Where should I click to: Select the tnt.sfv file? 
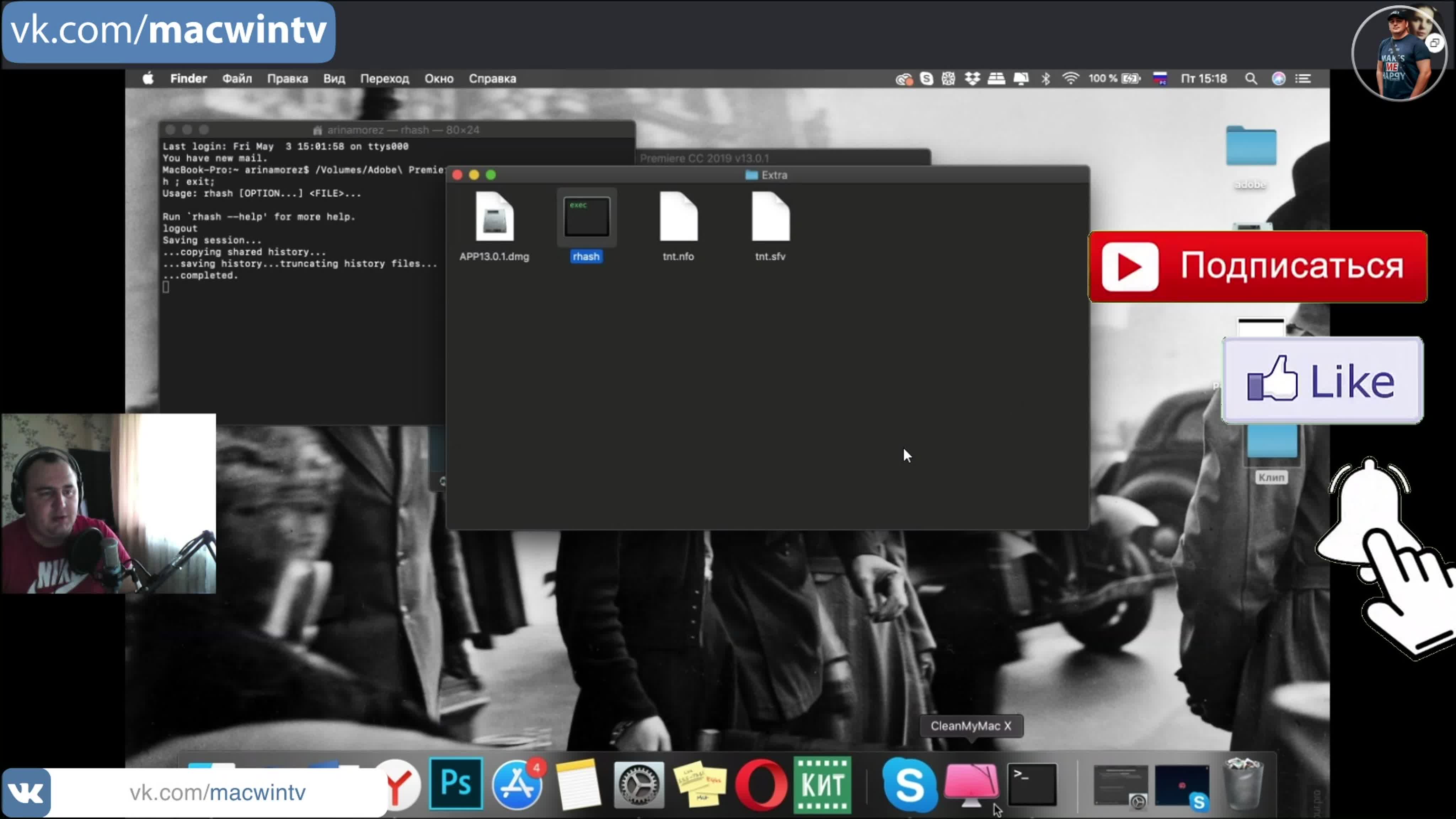pyautogui.click(x=770, y=226)
